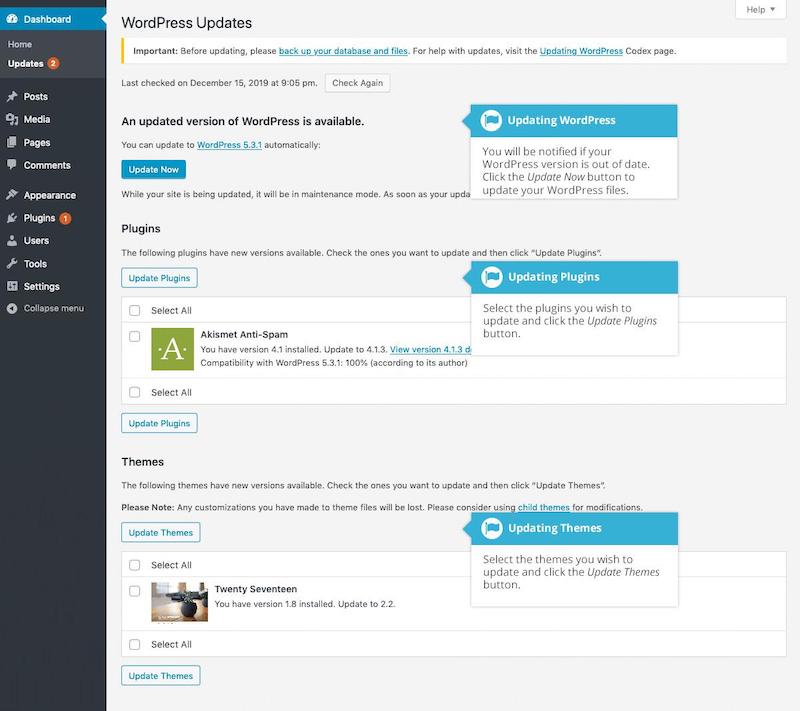This screenshot has width=800, height=711.
Task: Click the Tools wrench icon
Action: [x=12, y=264]
